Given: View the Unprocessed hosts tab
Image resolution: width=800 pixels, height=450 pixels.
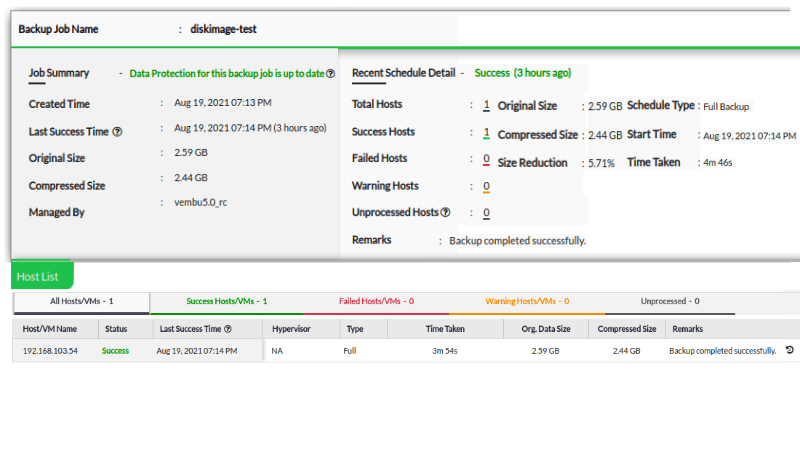Looking at the screenshot, I should 670,301.
